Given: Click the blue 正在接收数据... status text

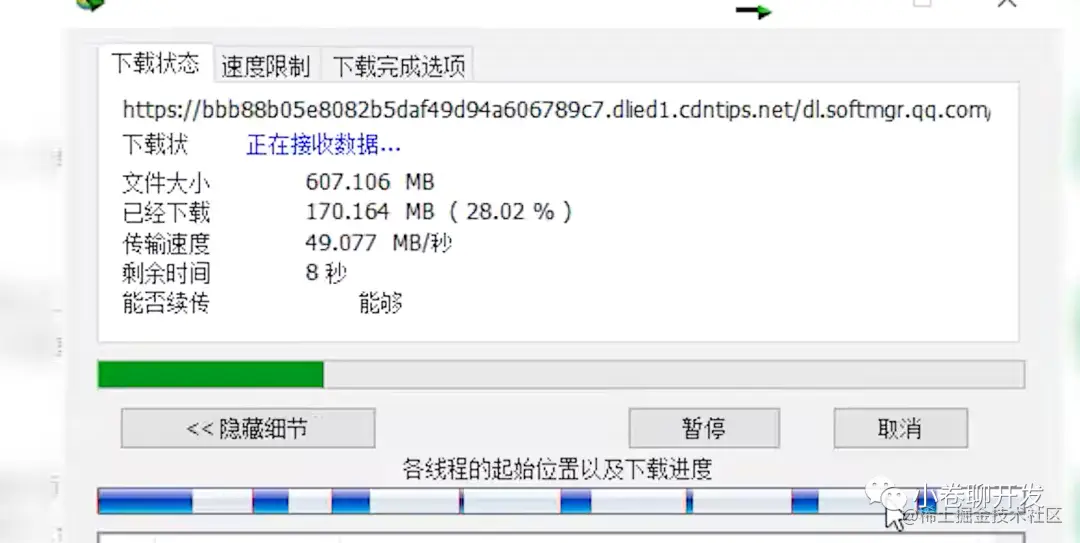Looking at the screenshot, I should 323,145.
